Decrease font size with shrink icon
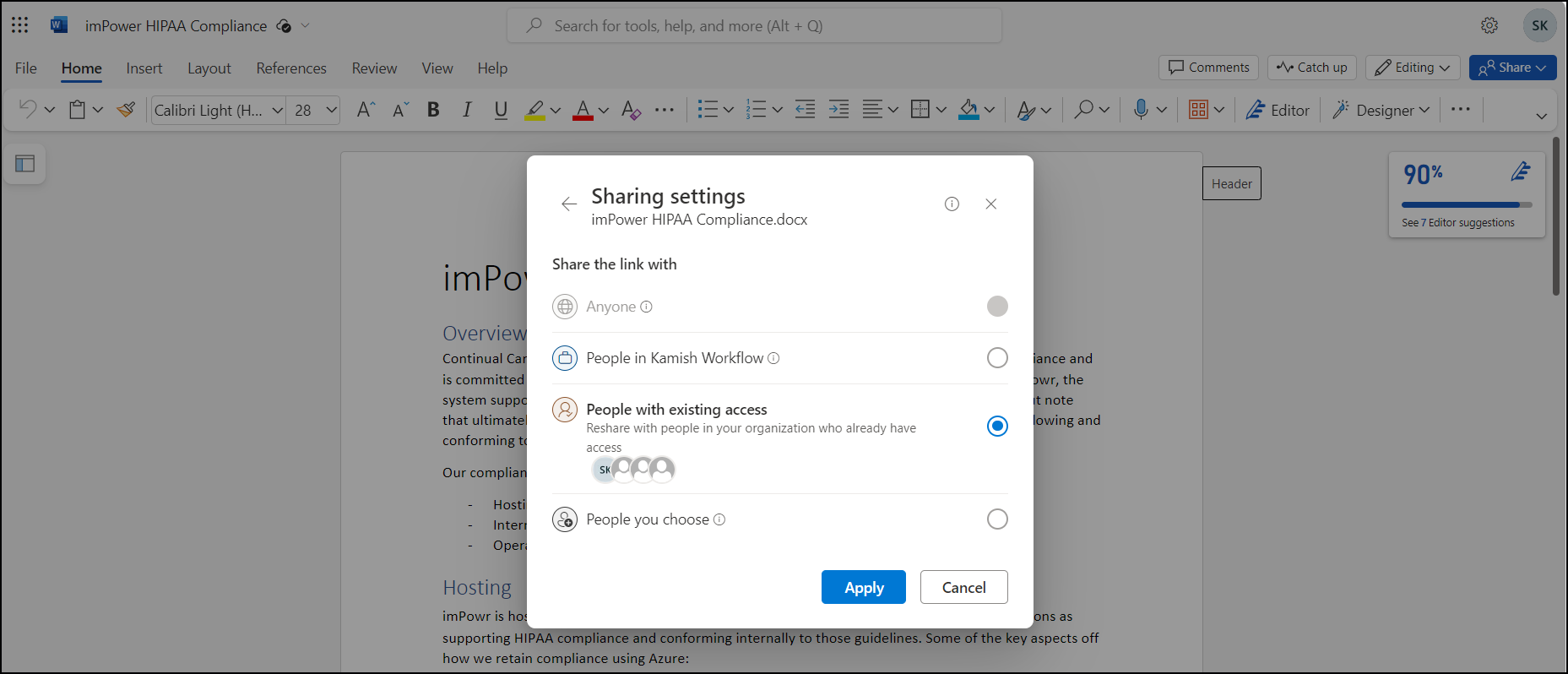The height and width of the screenshot is (674, 1568). coord(401,110)
